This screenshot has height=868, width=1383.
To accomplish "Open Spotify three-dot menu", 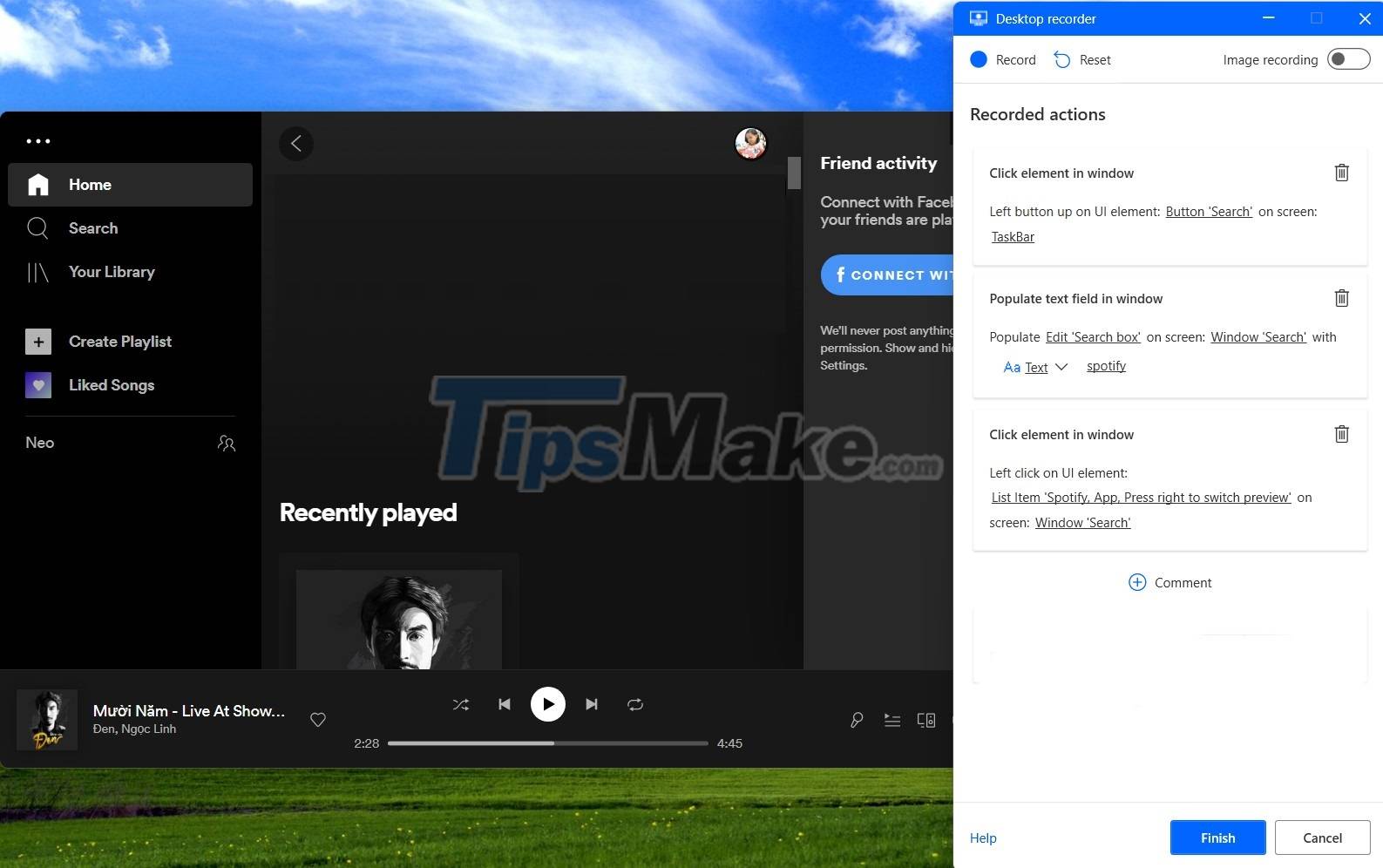I will click(38, 141).
